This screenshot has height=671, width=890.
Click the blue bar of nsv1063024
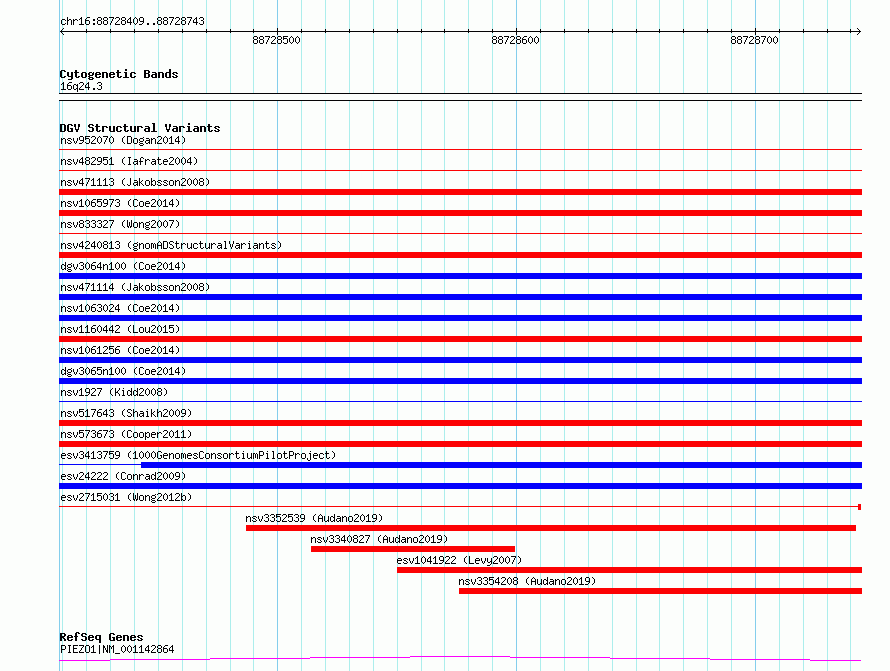pyautogui.click(x=460, y=318)
